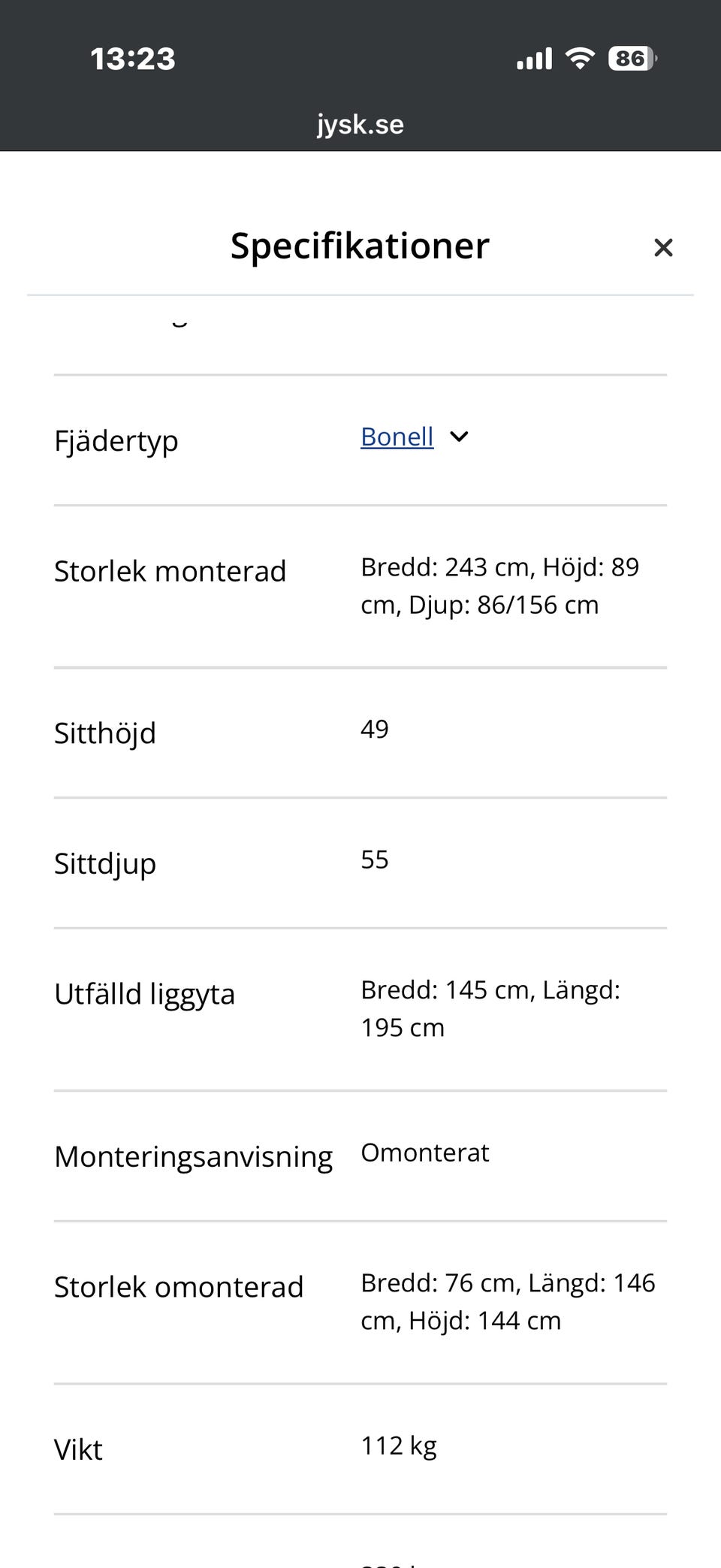This screenshot has height=1568, width=721.
Task: Tap the jysk.se address bar
Action: [360, 124]
